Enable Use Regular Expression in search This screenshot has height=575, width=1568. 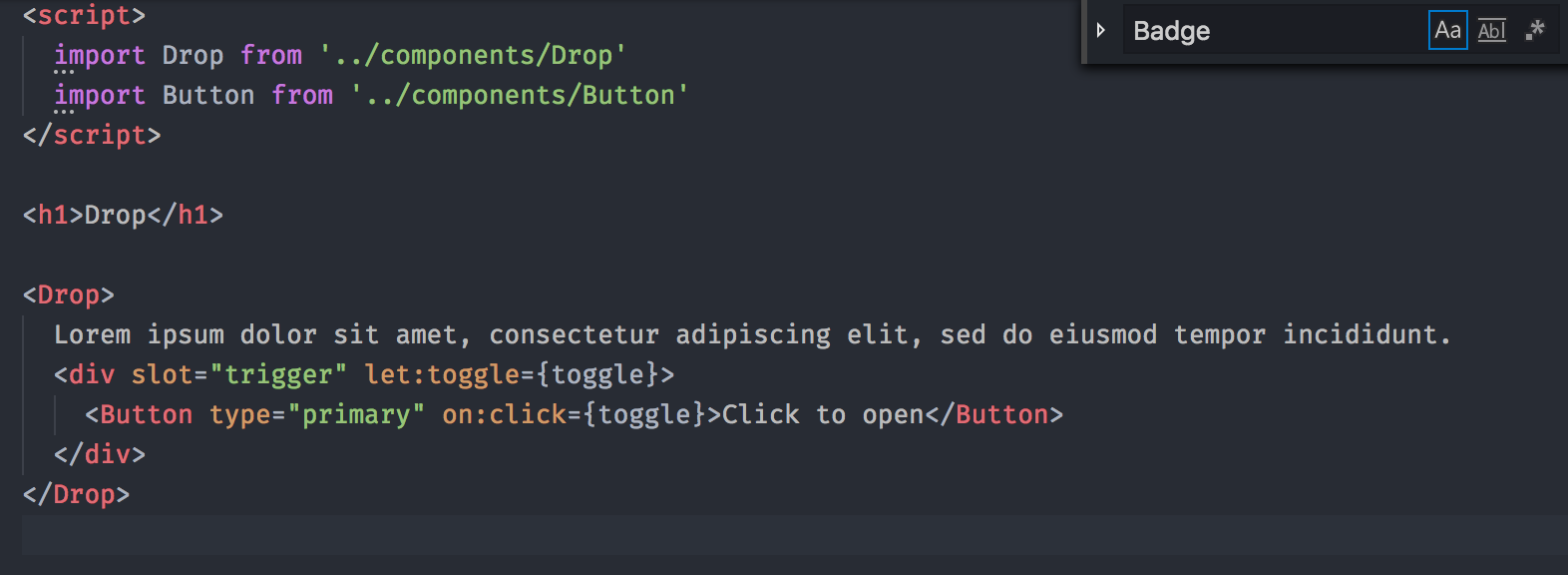click(x=1534, y=30)
